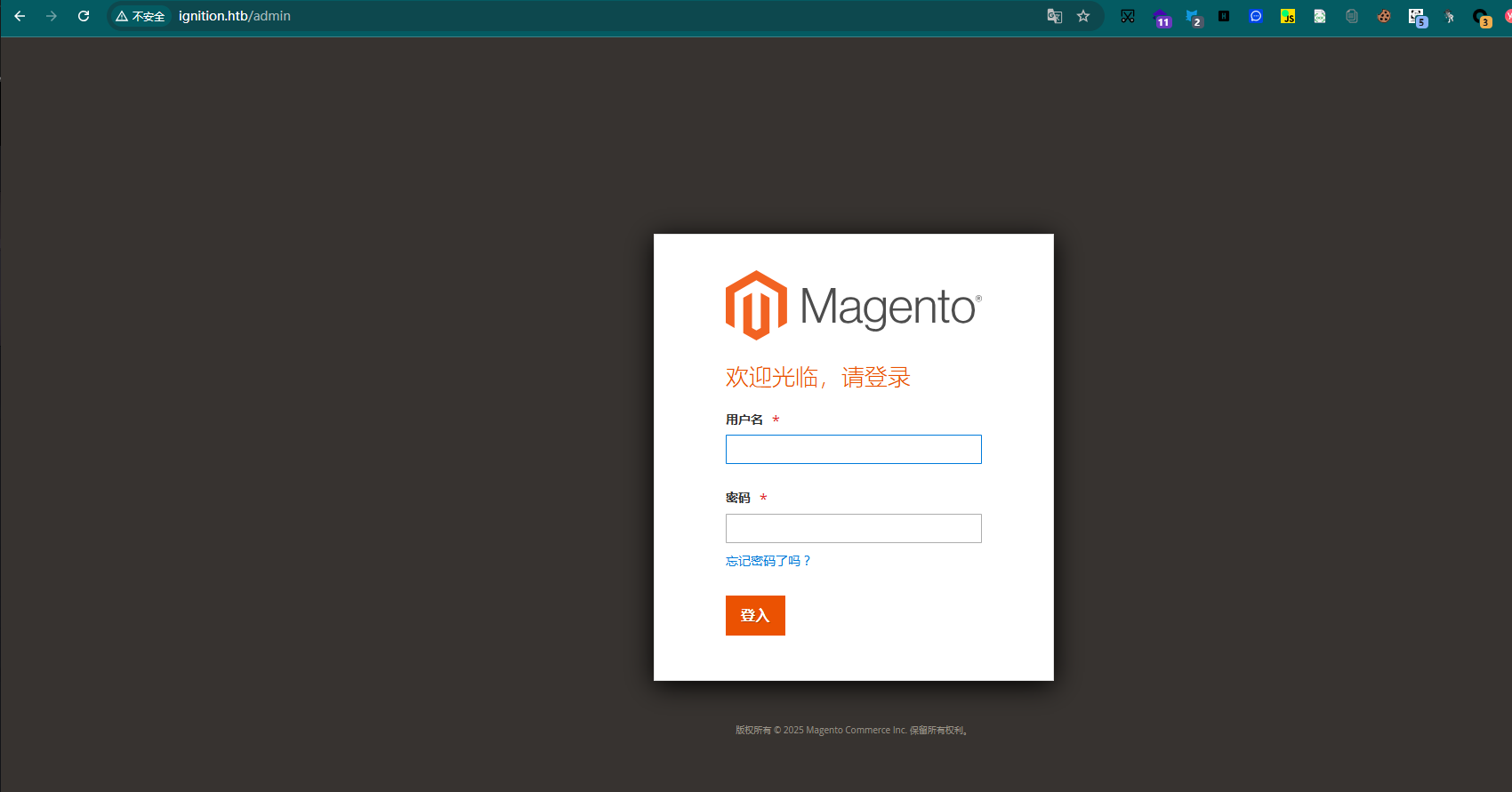Open the 不安全 site security info chip
1512x792 pixels.
[141, 16]
